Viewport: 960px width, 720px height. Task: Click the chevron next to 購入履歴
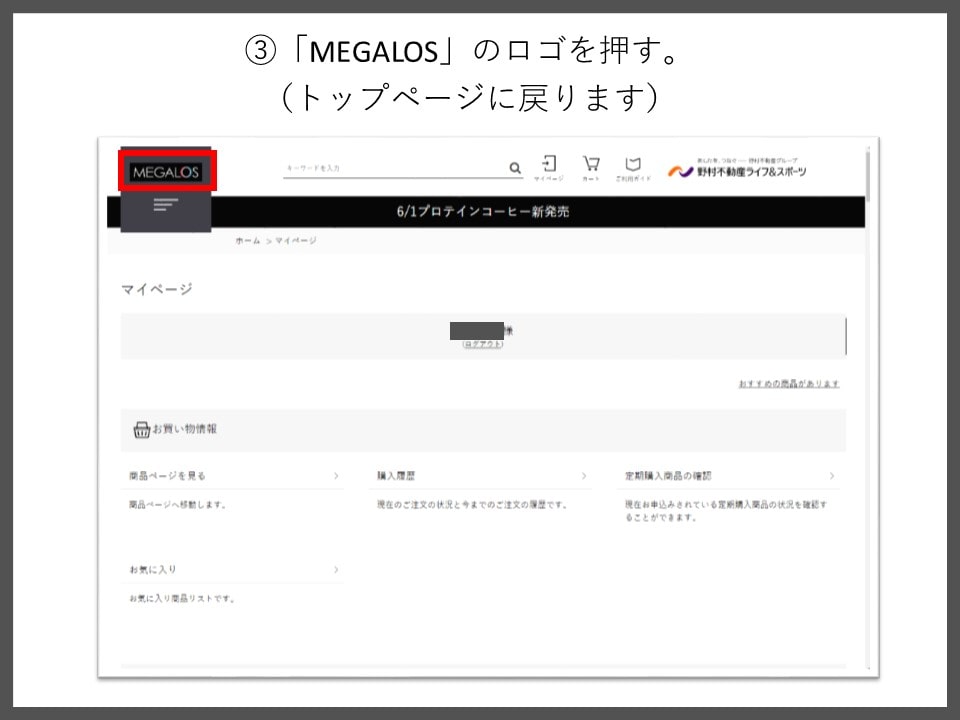point(584,476)
